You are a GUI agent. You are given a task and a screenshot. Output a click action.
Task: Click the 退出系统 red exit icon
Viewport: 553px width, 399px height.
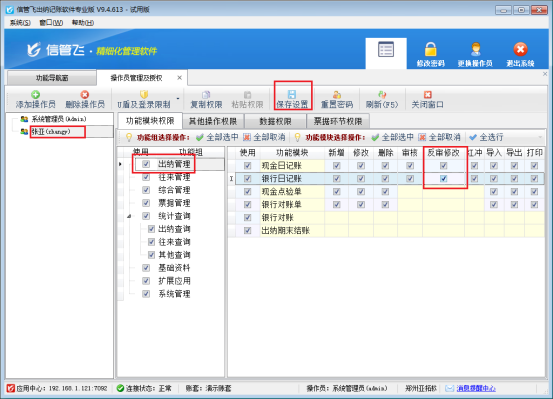click(x=520, y=49)
